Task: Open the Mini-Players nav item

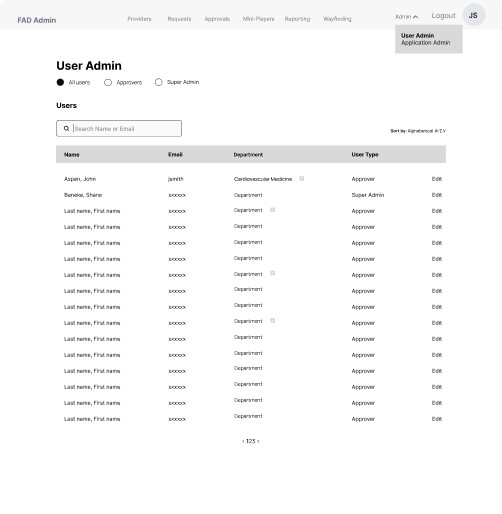Action: 258,19
